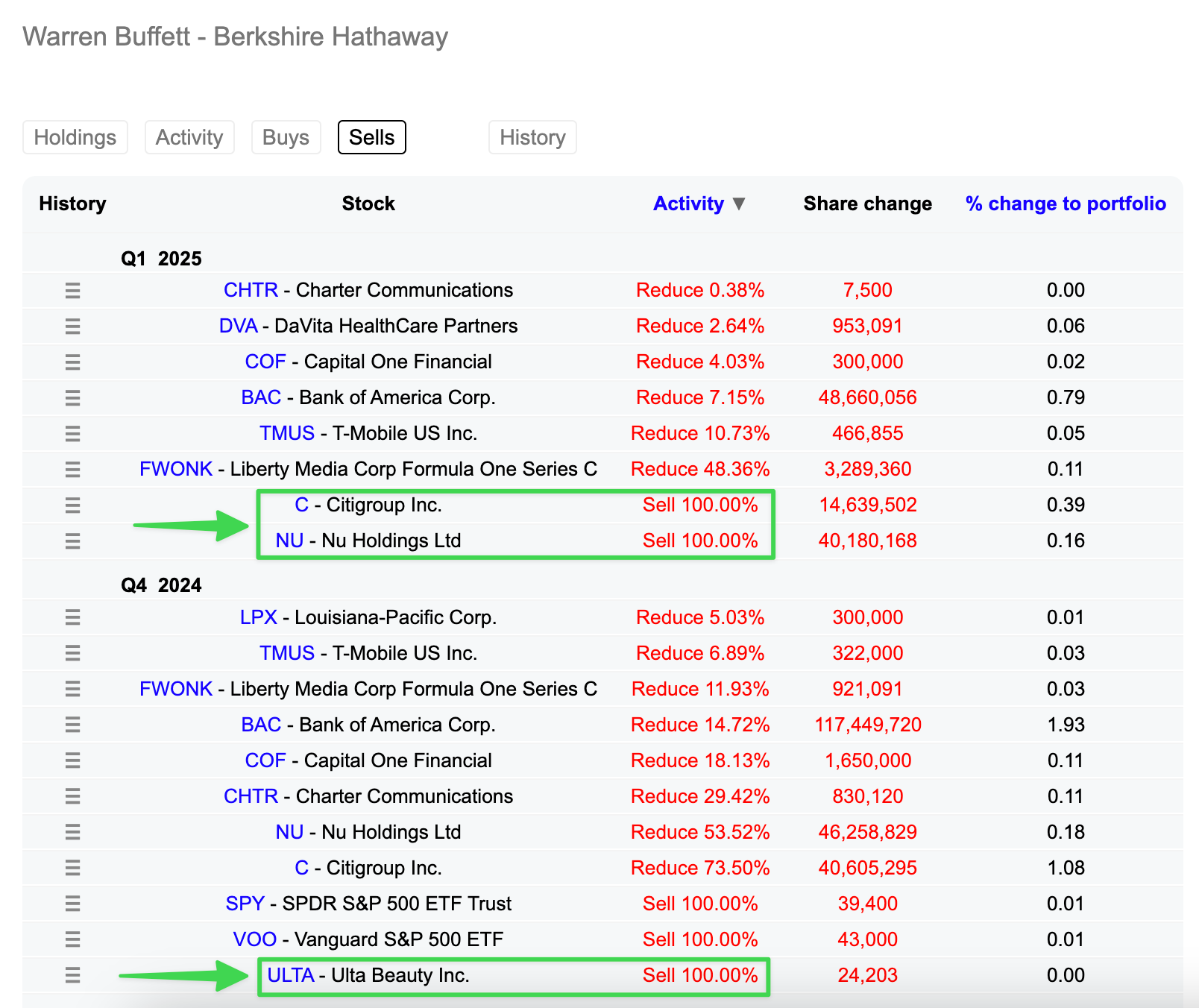1199x1008 pixels.
Task: Open the ULTA ticker link
Action: 290,975
